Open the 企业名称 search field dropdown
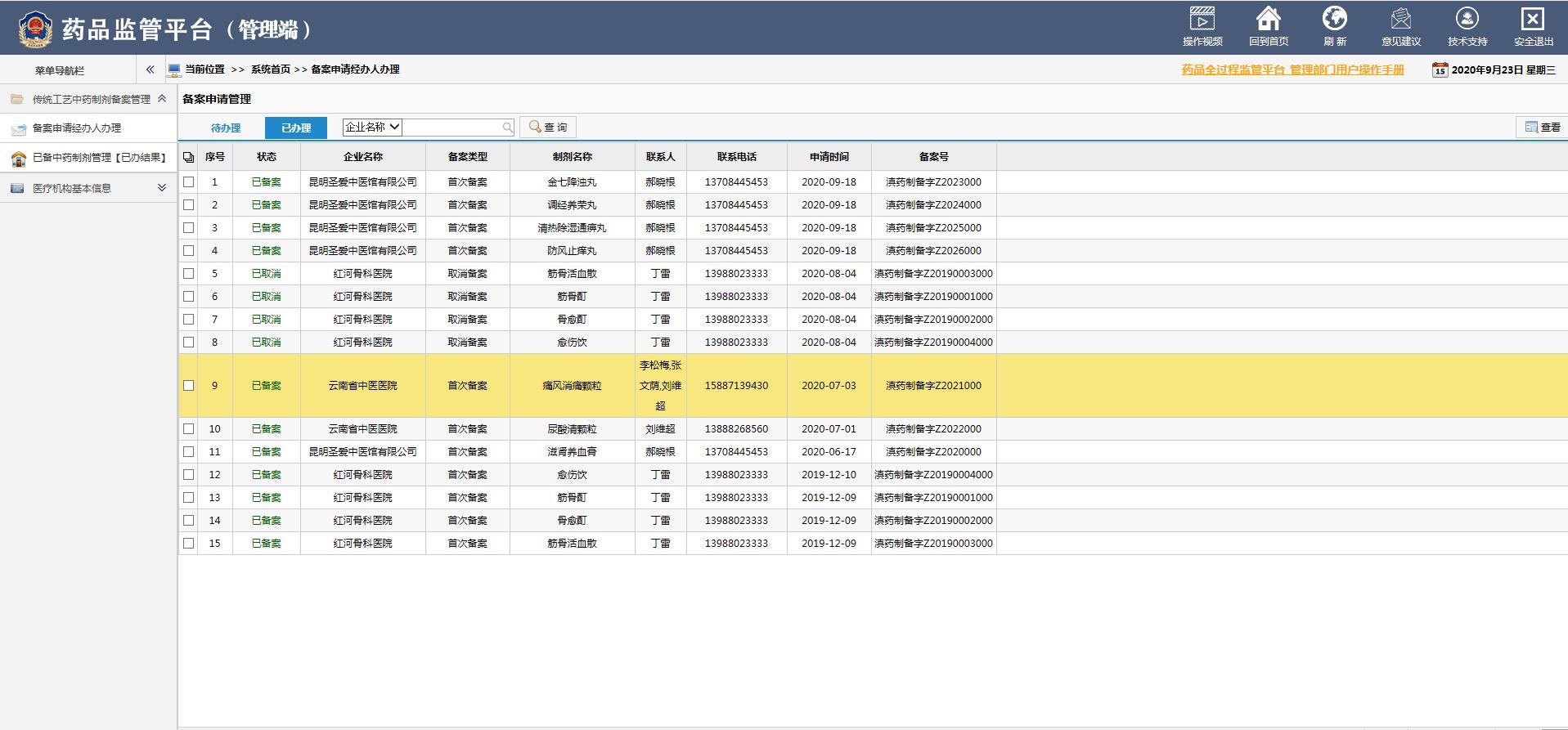 pyautogui.click(x=372, y=127)
